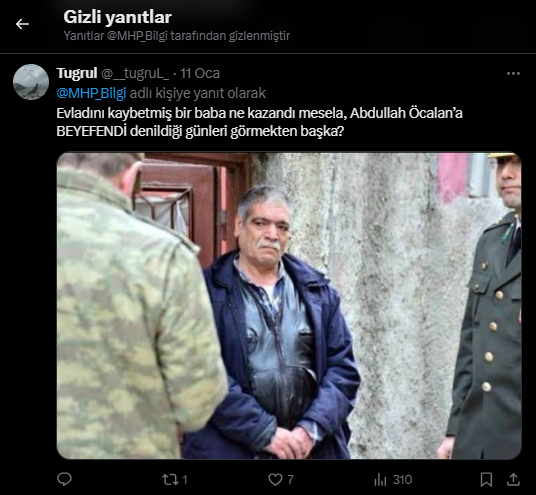
Task: Go back using the left arrow icon
Action: pyautogui.click(x=22, y=24)
